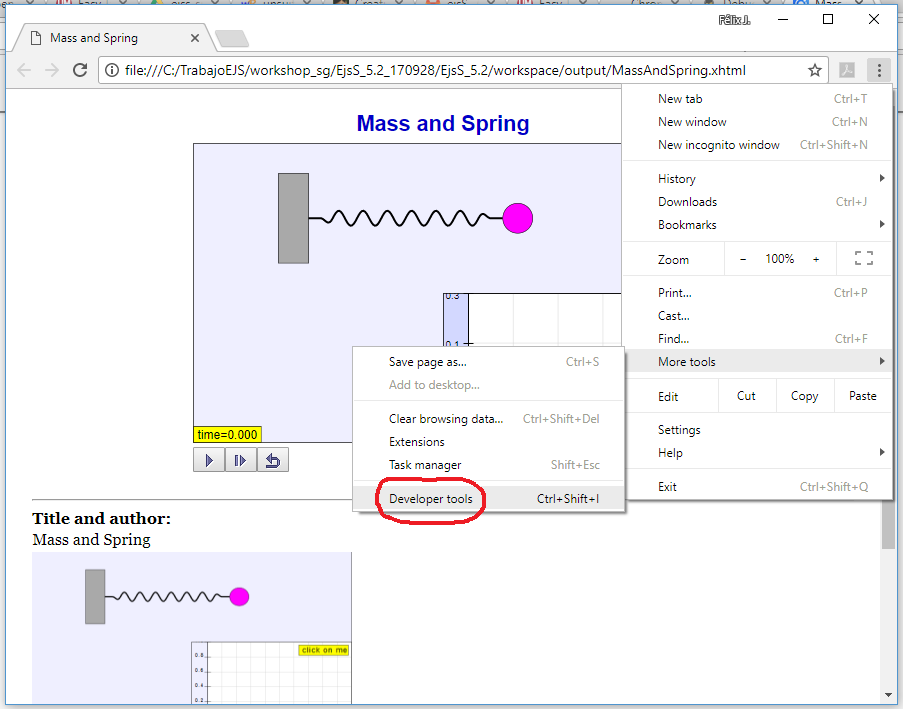The image size is (903, 709).
Task: Minimize the Chrome window
Action: click(x=783, y=20)
